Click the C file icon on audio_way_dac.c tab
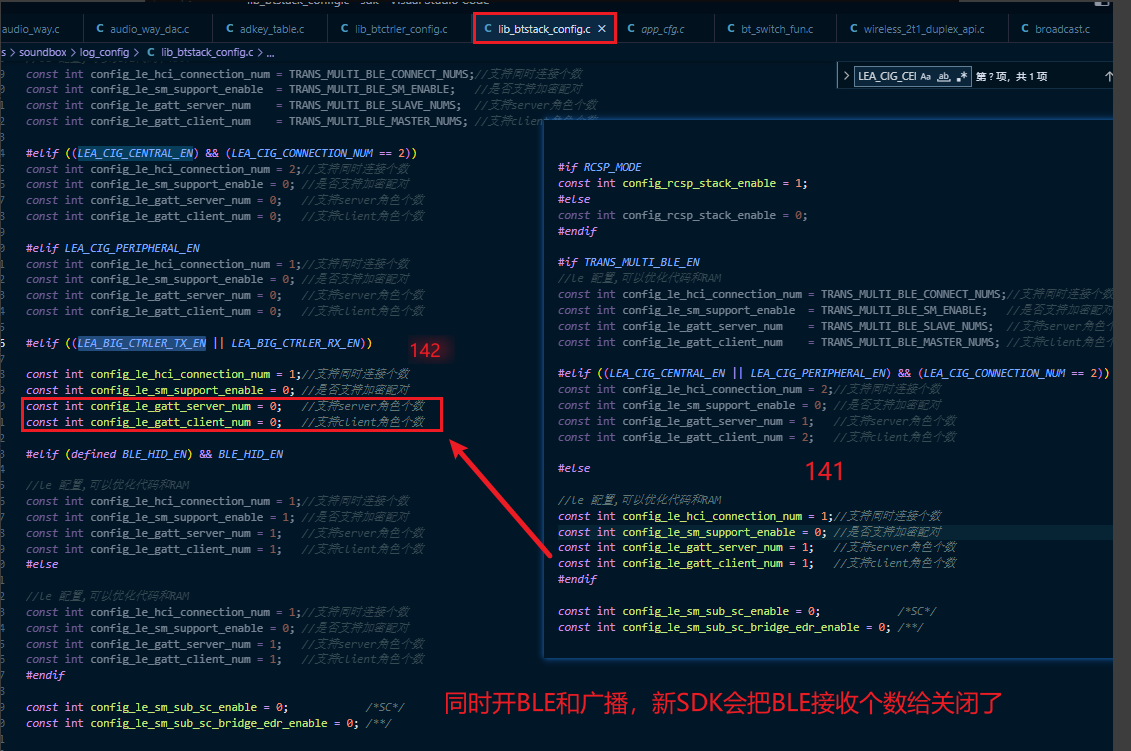1131x751 pixels. click(x=100, y=29)
